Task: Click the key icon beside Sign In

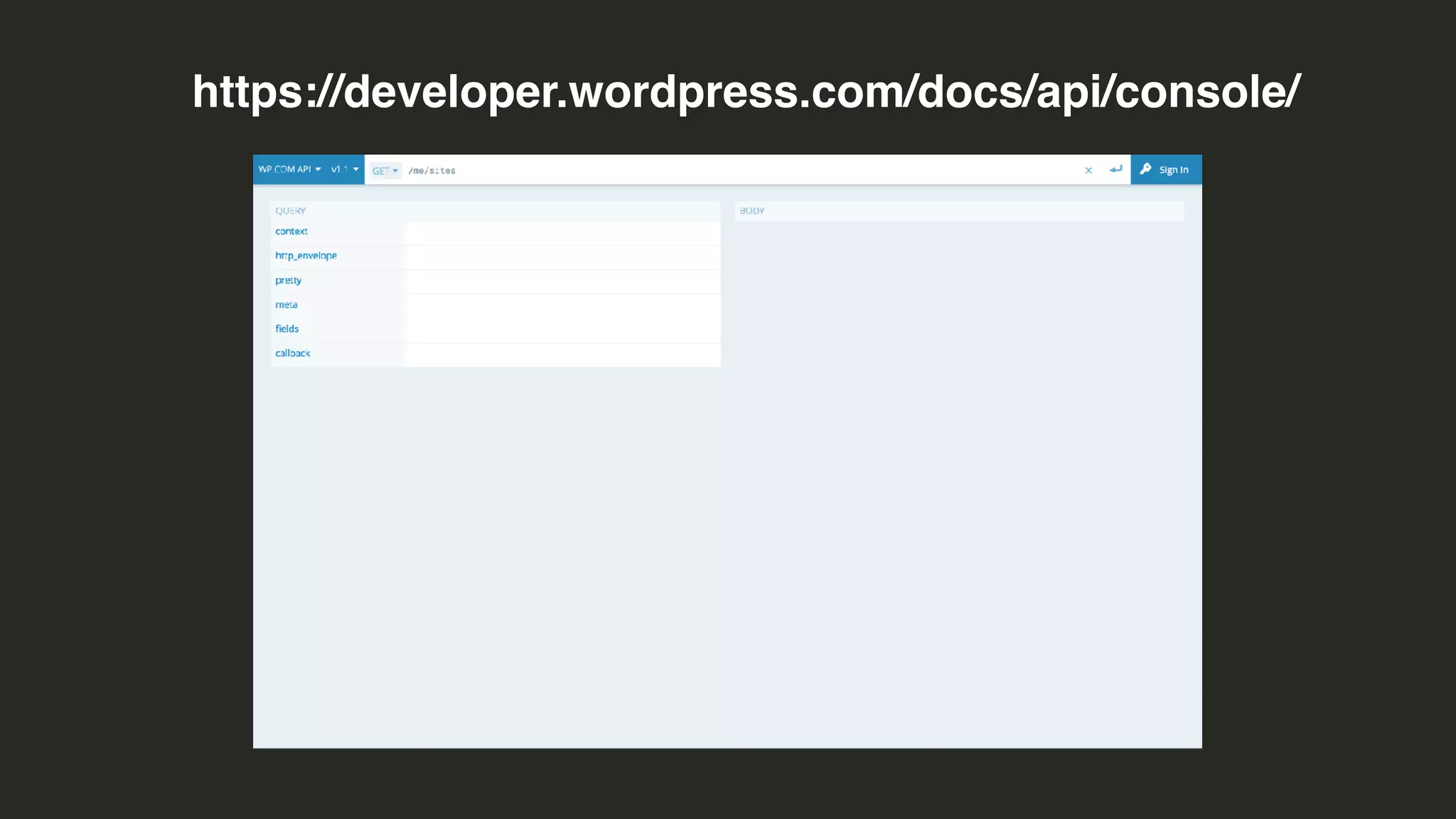Action: click(x=1145, y=169)
